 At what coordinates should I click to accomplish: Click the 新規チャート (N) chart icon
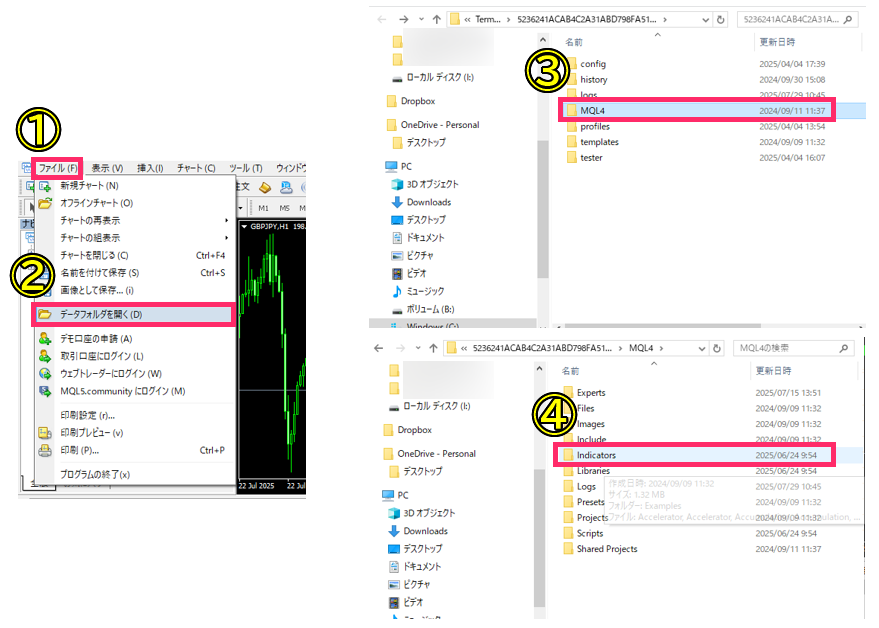(44, 186)
